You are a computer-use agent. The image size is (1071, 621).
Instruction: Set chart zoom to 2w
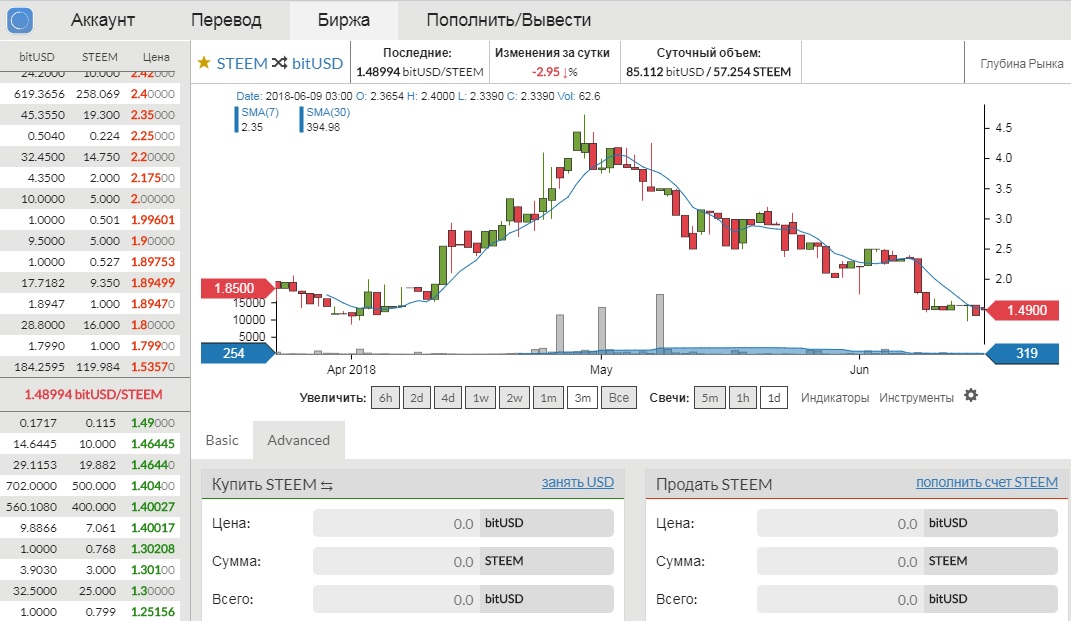click(x=514, y=398)
